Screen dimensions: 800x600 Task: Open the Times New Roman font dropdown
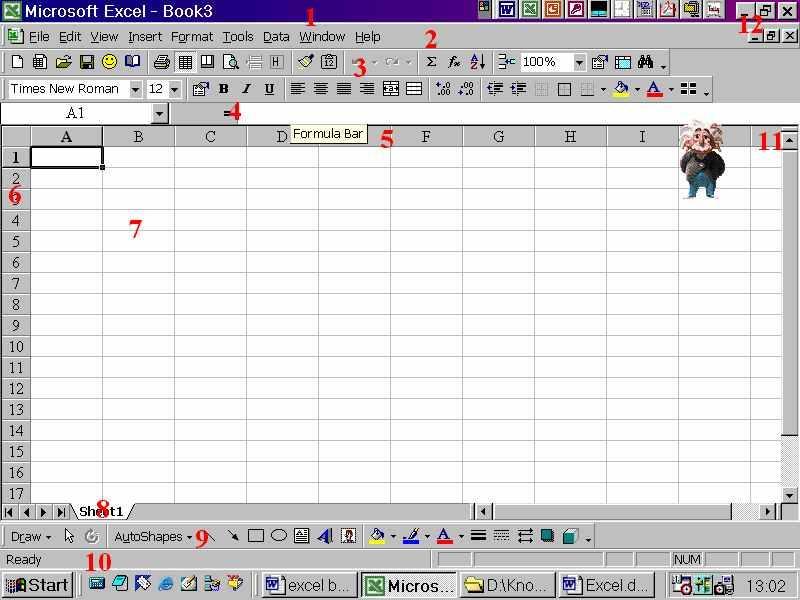pos(136,89)
